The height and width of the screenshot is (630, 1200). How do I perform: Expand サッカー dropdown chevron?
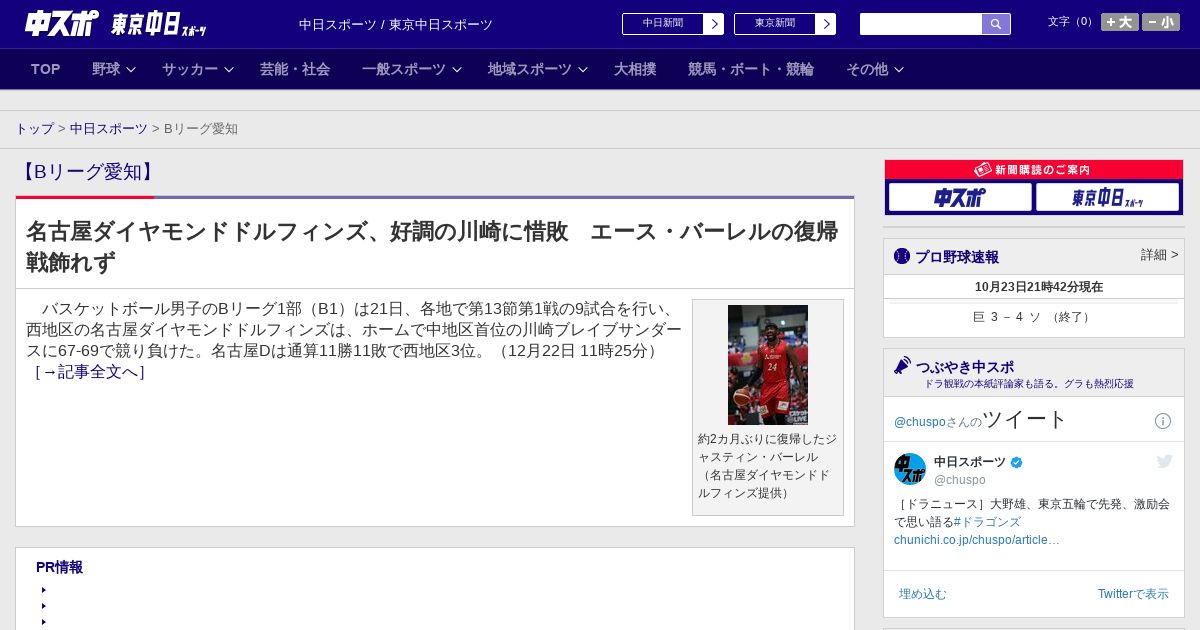[228, 69]
